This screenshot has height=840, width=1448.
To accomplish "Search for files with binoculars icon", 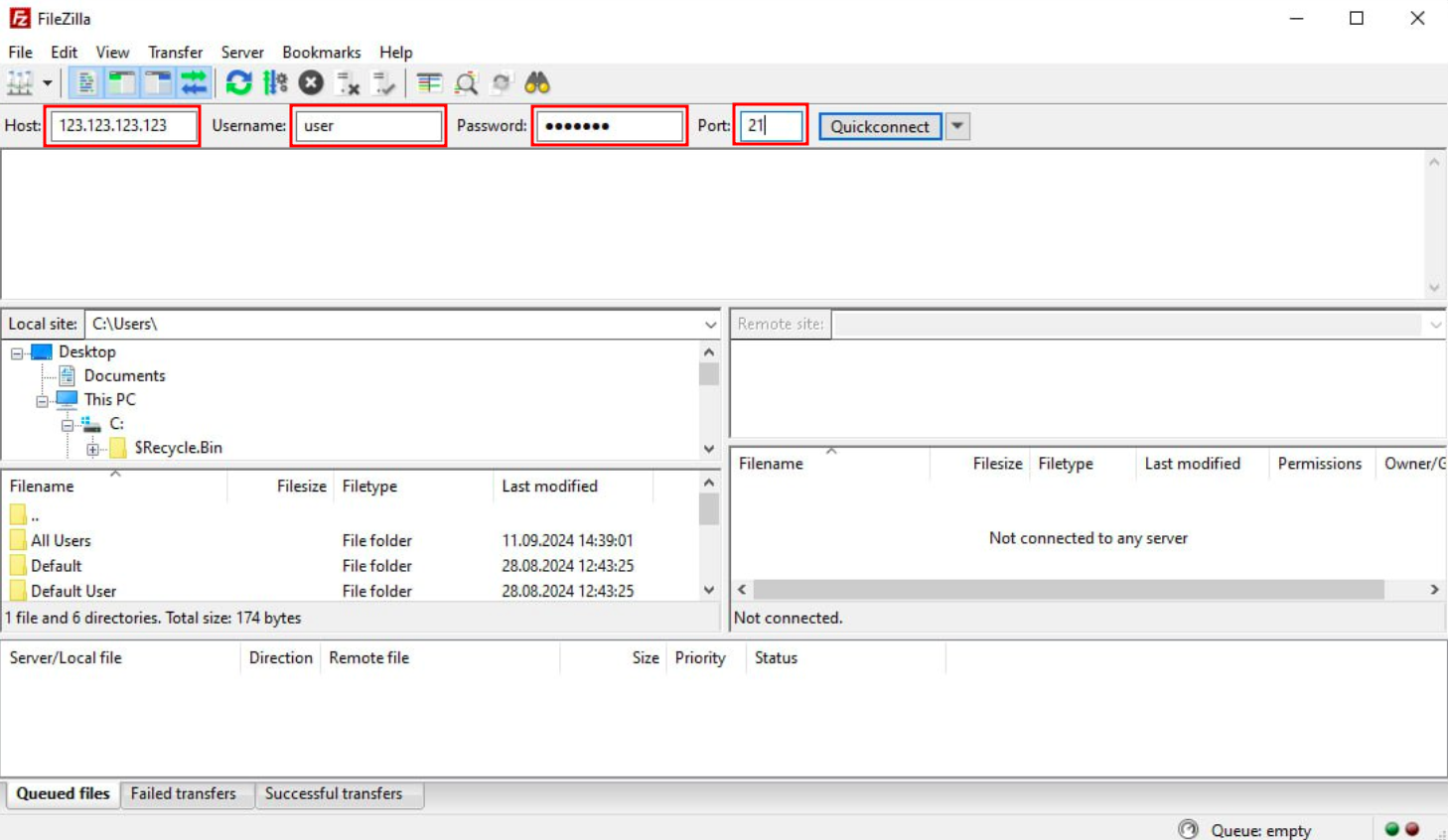I will coord(537,83).
